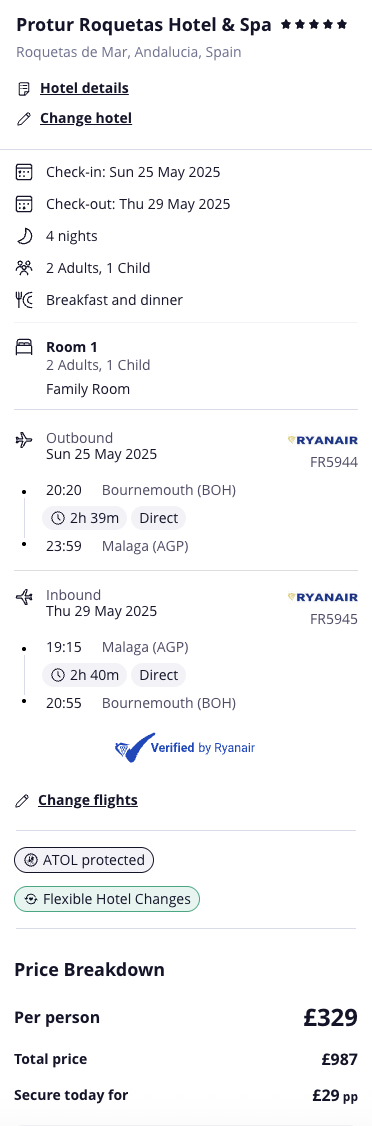Click the check-in calendar icon
The image size is (372, 1126).
(x=24, y=172)
